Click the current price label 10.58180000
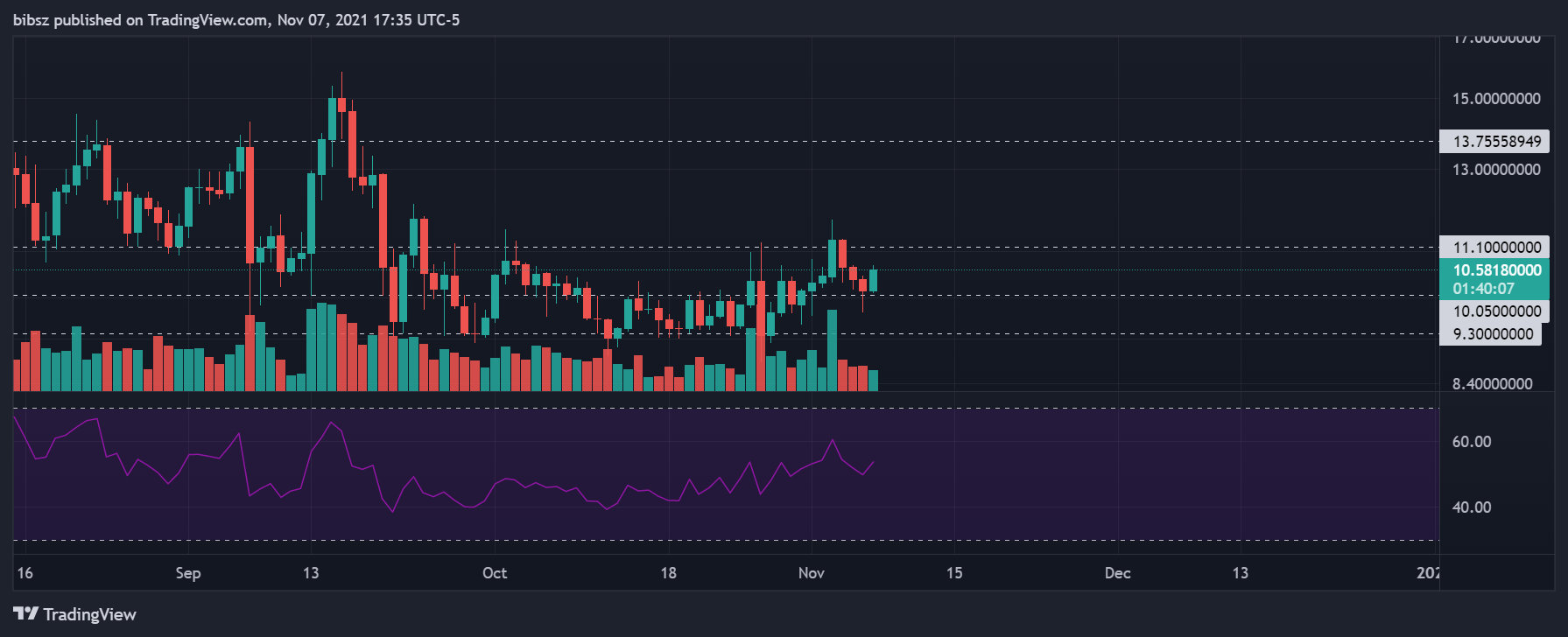This screenshot has height=637, width=1568. click(x=1497, y=270)
